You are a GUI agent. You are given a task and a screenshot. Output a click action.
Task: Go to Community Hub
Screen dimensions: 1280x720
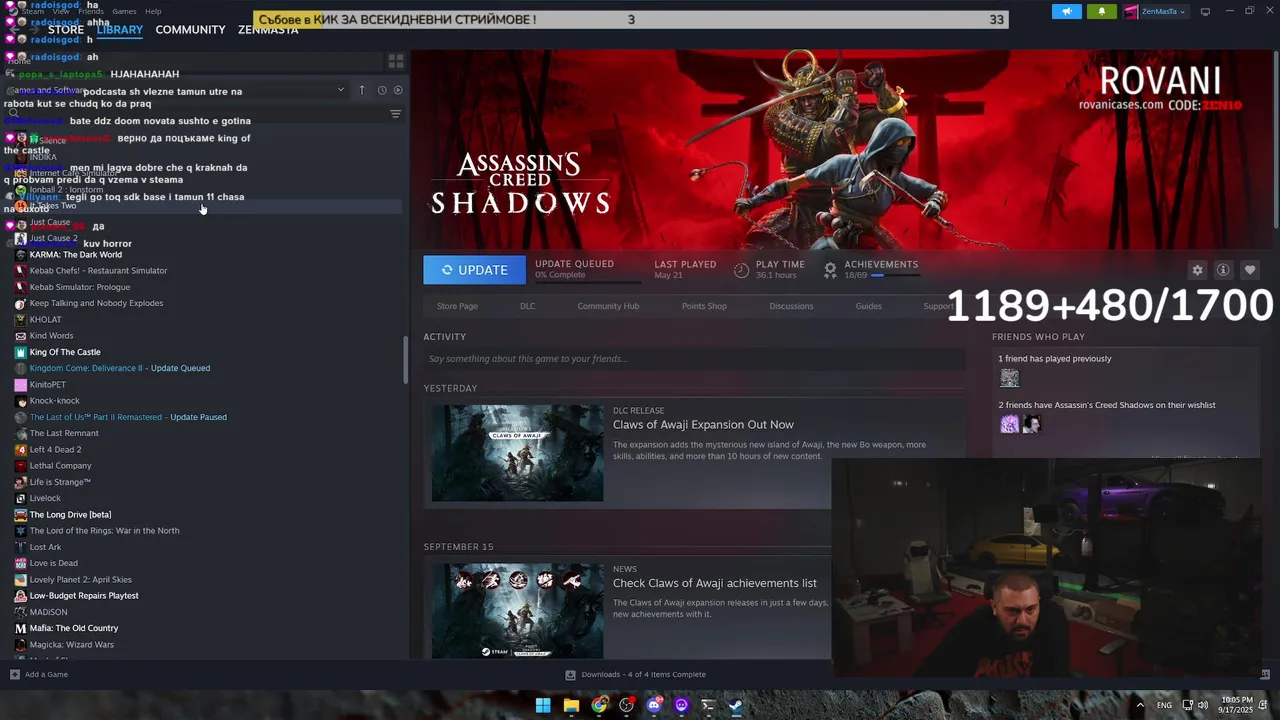608,306
